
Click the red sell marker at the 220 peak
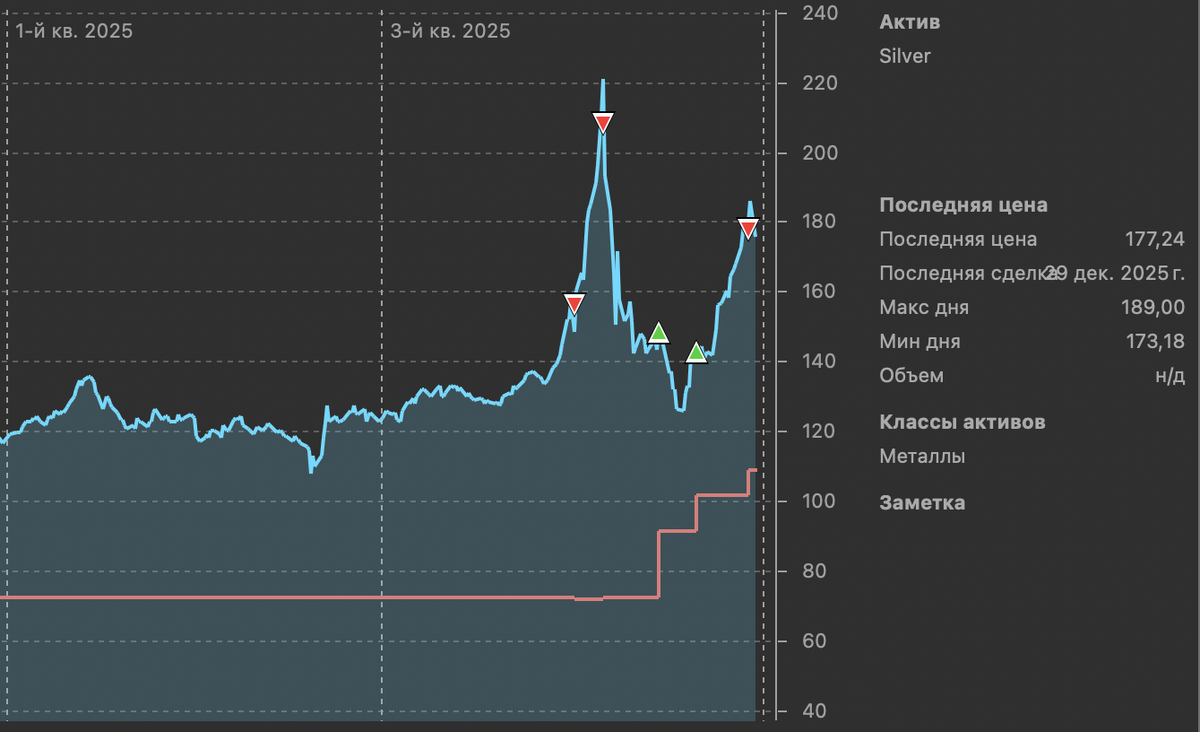[602, 123]
